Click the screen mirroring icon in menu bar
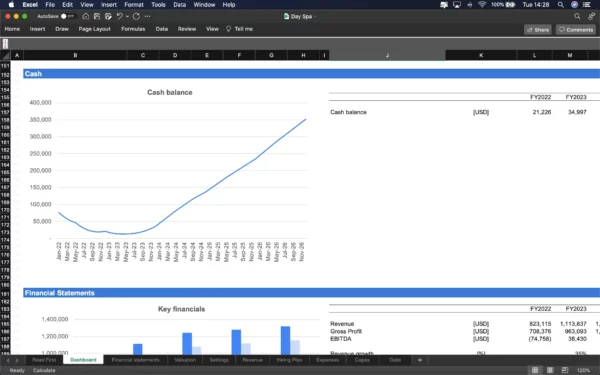Image resolution: width=600 pixels, height=375 pixels. (x=457, y=5)
